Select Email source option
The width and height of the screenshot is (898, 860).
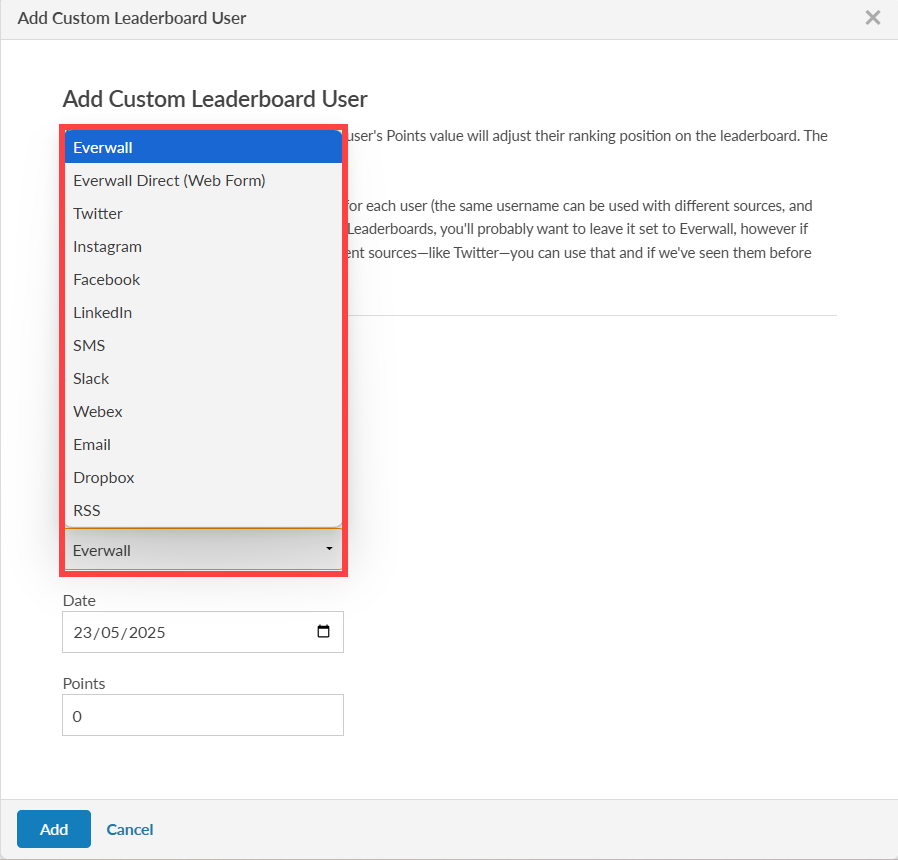(x=203, y=445)
